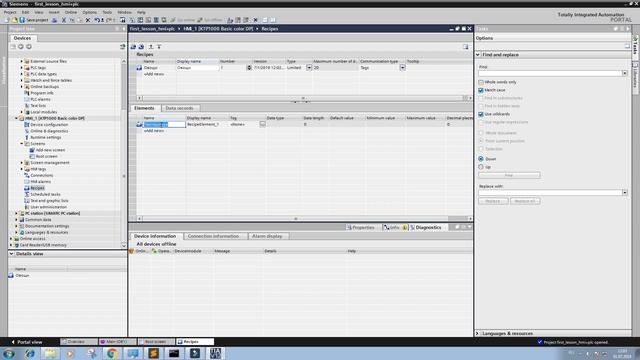This screenshot has width=640, height=360.
Task: Click the Find button
Action: point(509,176)
